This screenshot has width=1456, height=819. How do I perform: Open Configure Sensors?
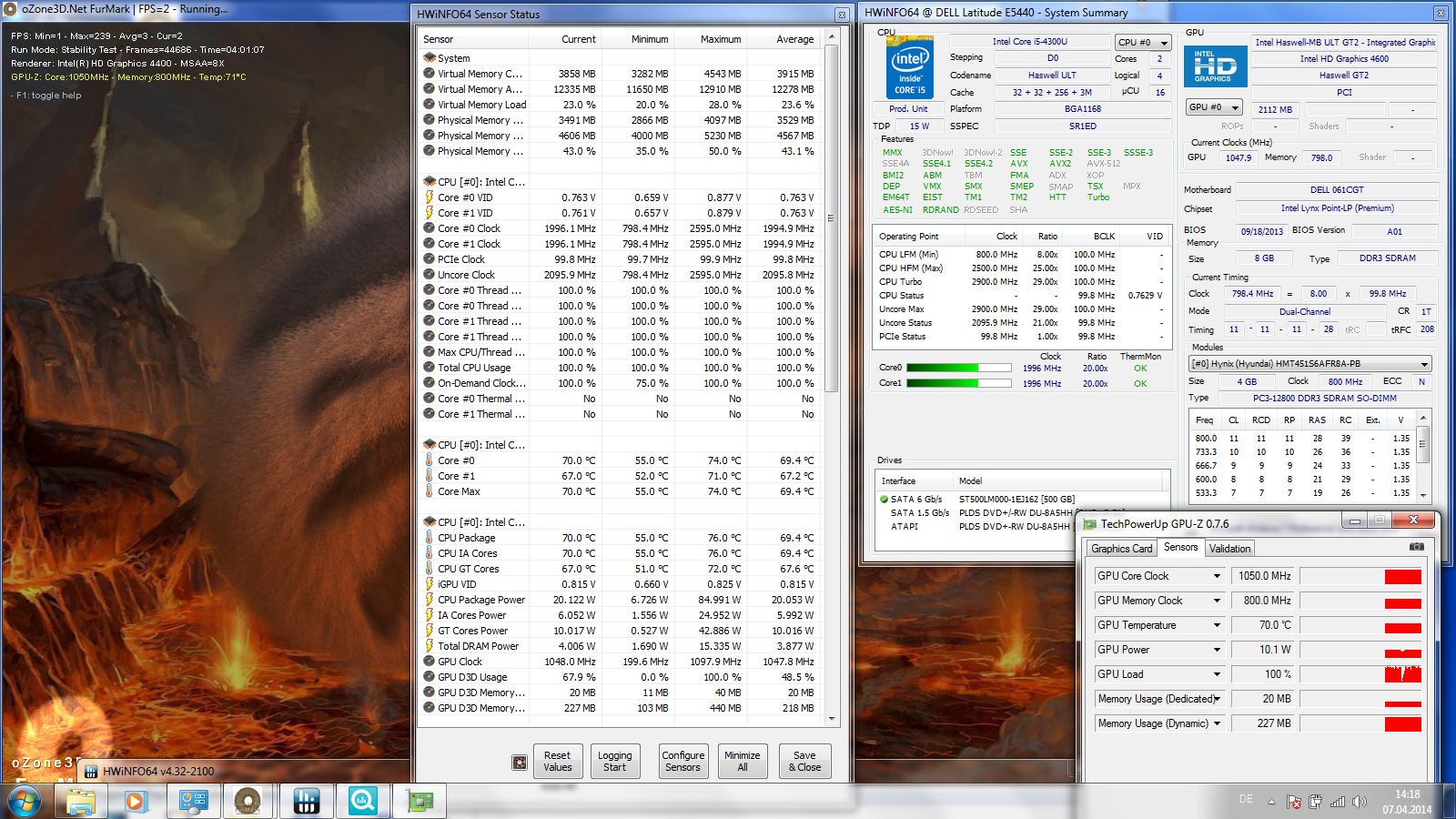[683, 762]
